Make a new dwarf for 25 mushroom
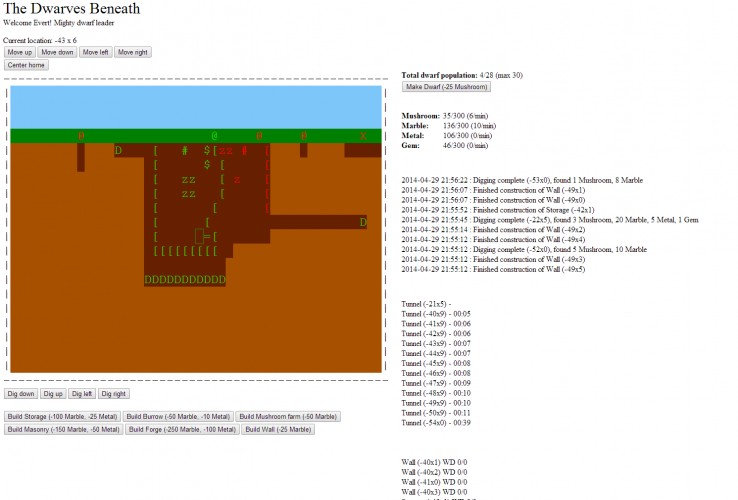738x500 pixels. (x=446, y=87)
